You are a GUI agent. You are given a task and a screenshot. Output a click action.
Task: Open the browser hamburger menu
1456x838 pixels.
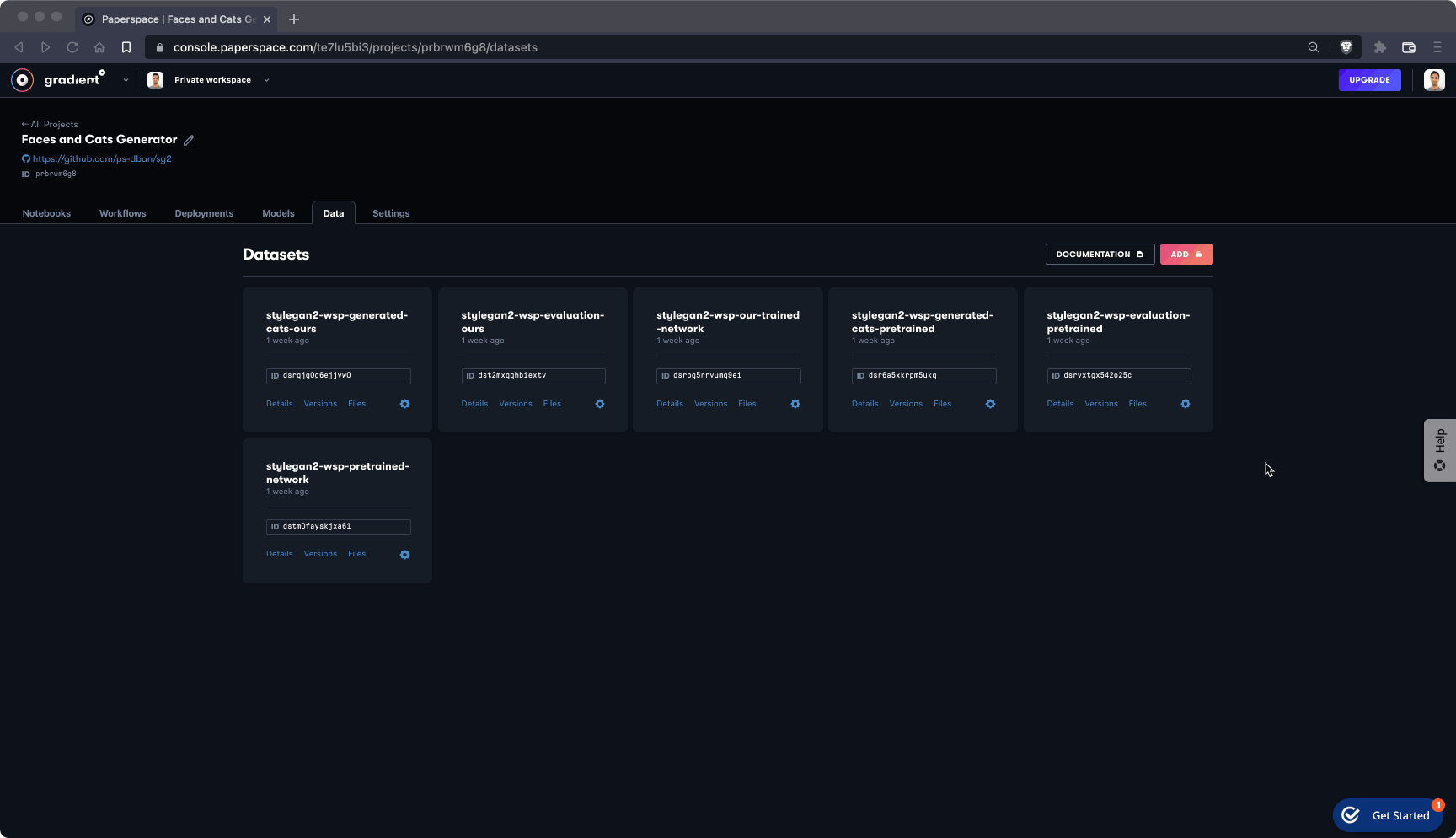pos(1437,47)
